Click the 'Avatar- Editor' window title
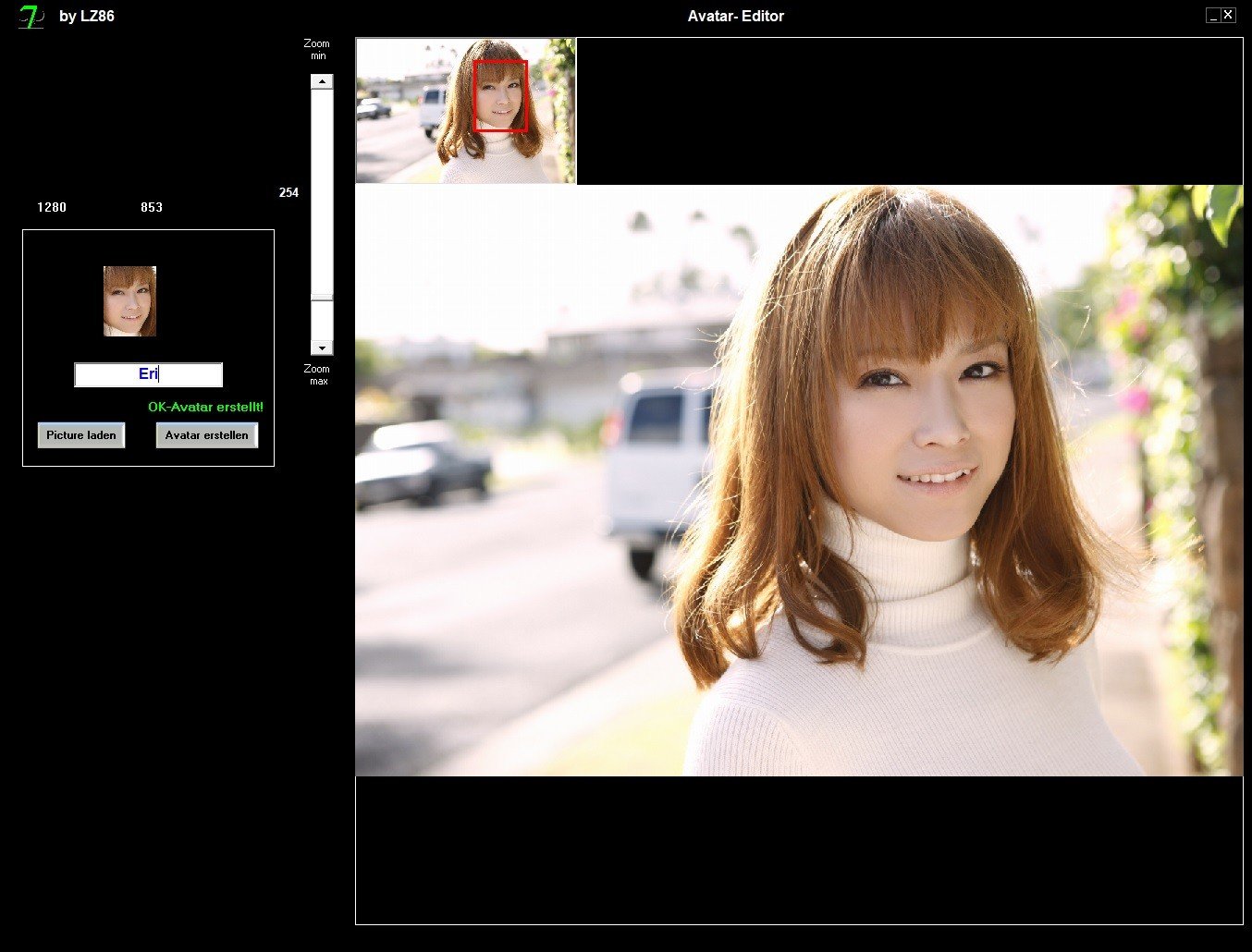This screenshot has height=952, width=1252. coord(735,16)
